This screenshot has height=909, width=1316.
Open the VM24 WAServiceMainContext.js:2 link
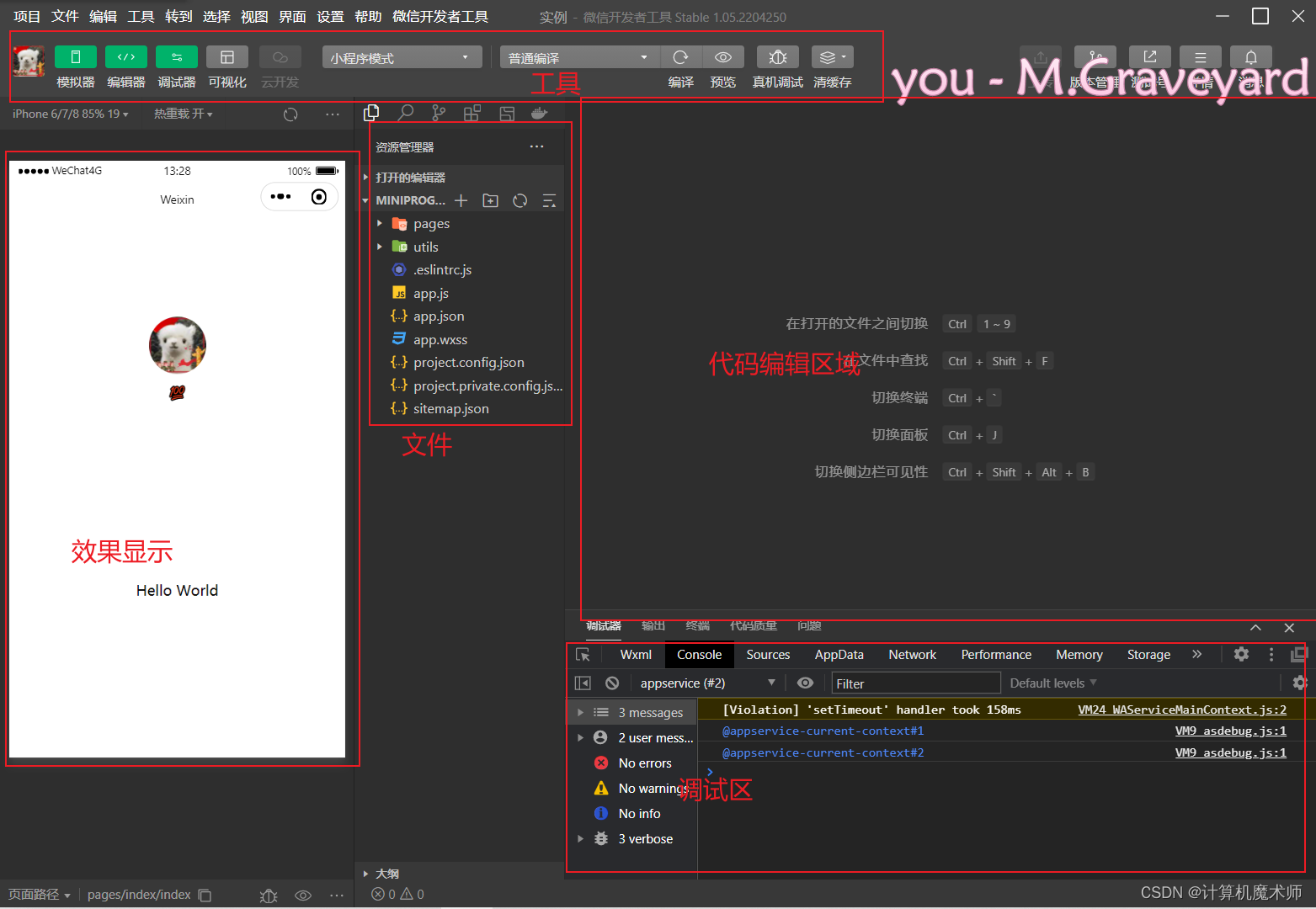click(x=1182, y=710)
